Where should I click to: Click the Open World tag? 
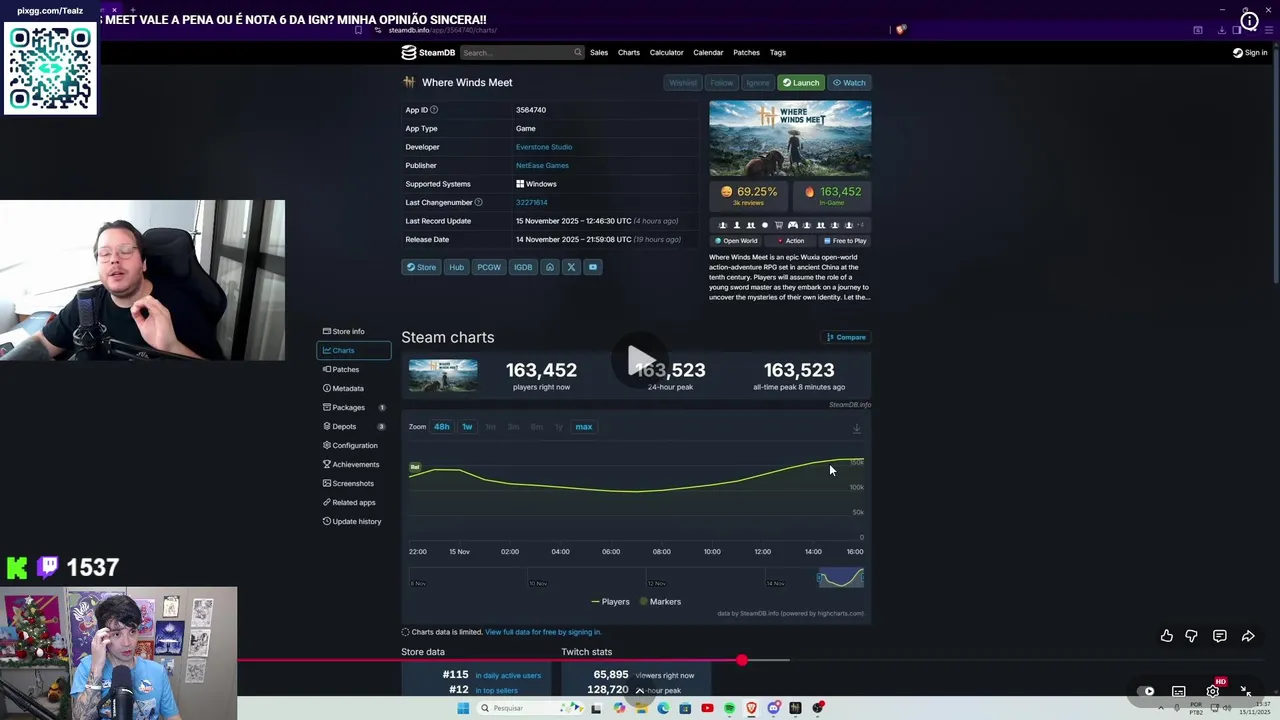point(736,241)
